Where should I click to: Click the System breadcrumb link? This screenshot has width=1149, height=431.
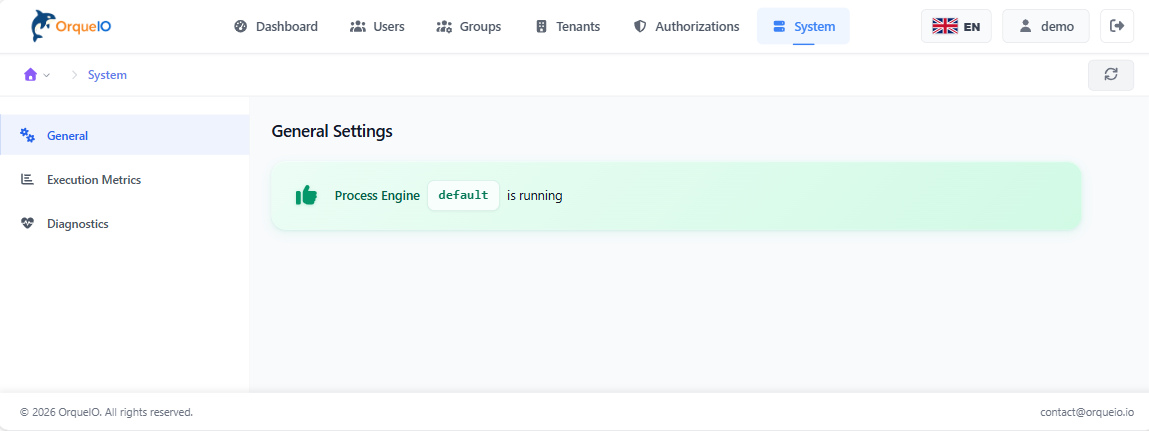[107, 75]
